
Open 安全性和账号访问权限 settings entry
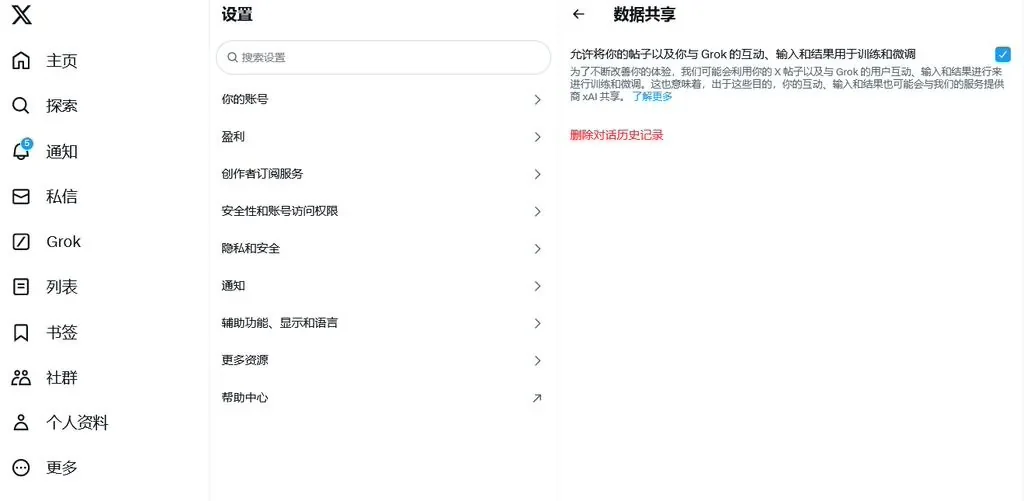click(383, 212)
